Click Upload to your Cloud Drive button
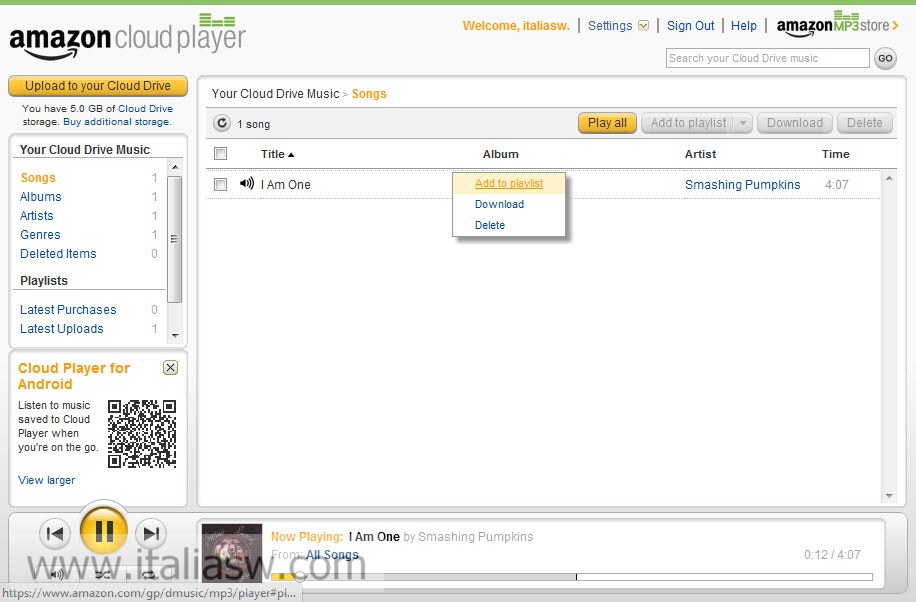The height and width of the screenshot is (602, 916). coord(98,86)
